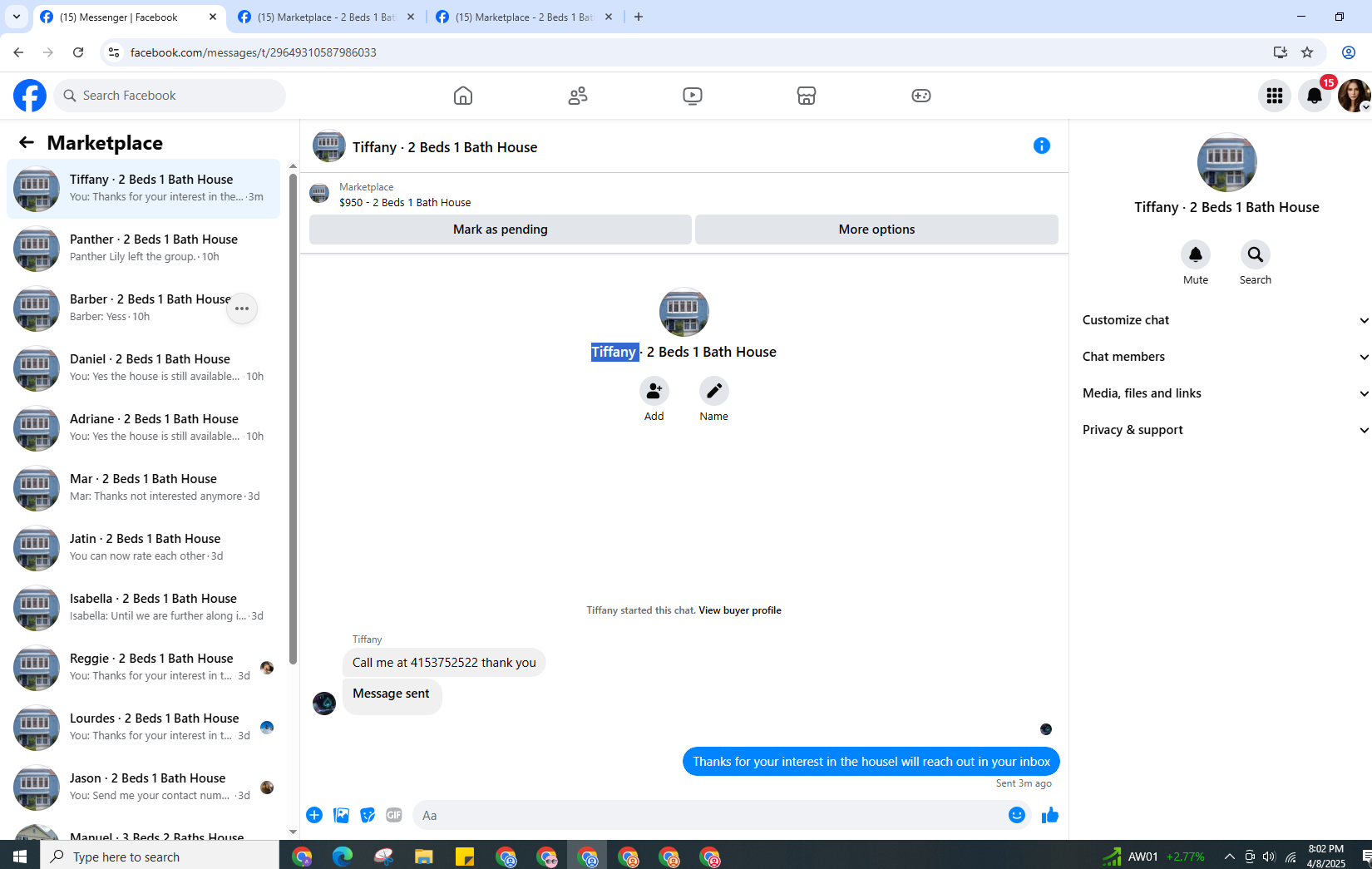Open options for Barber conversation
1372x869 pixels.
pos(242,309)
